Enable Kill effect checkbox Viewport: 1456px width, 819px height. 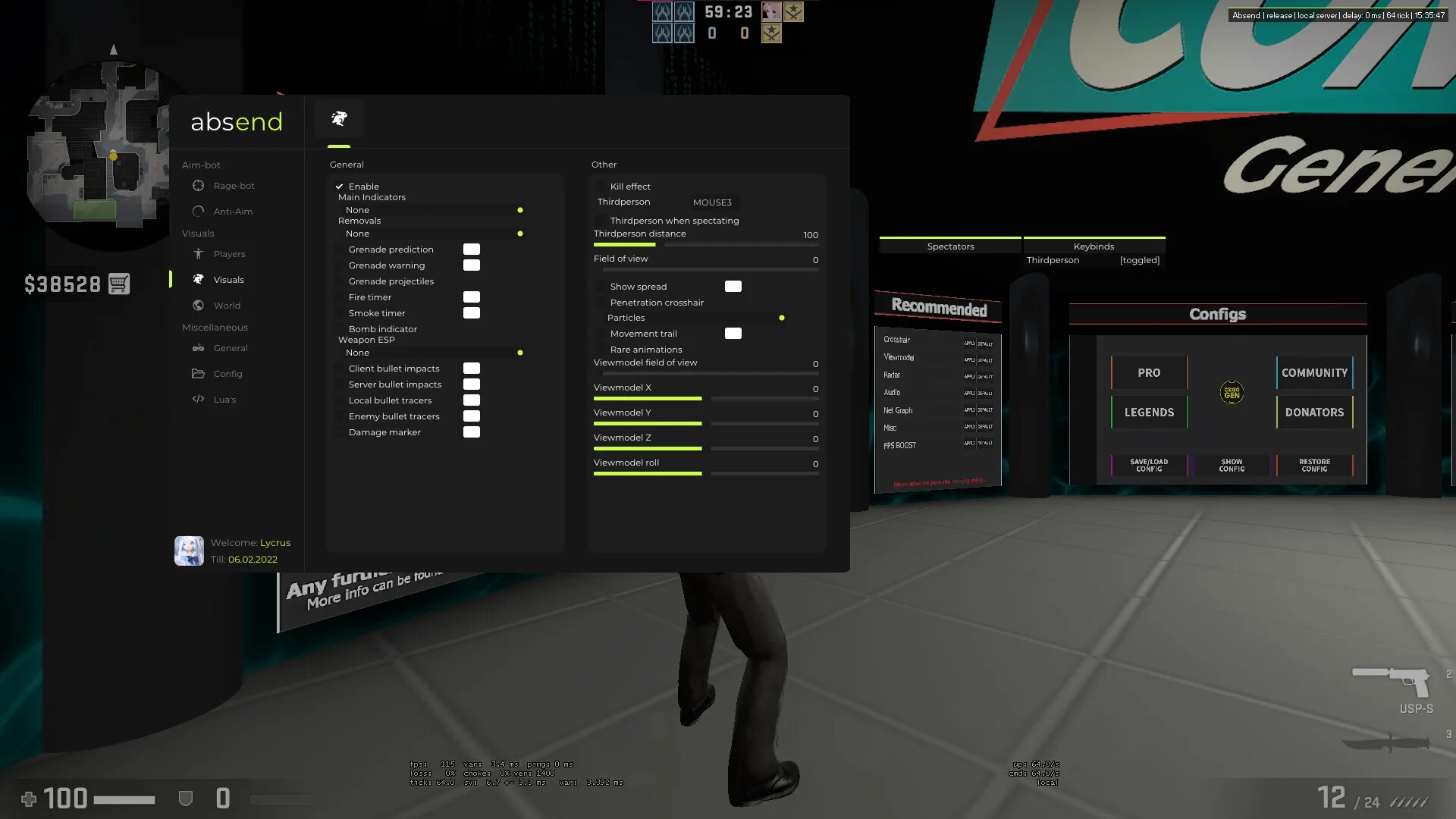pyautogui.click(x=601, y=187)
